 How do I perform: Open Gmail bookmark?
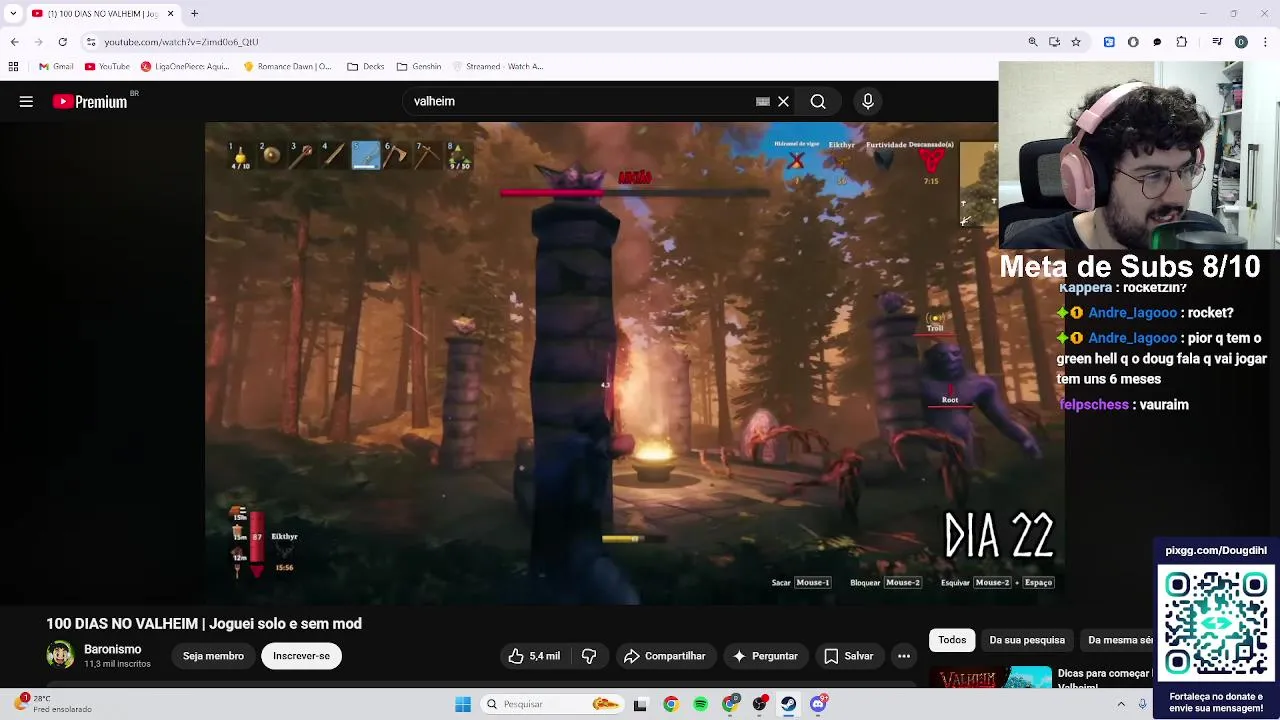56,66
